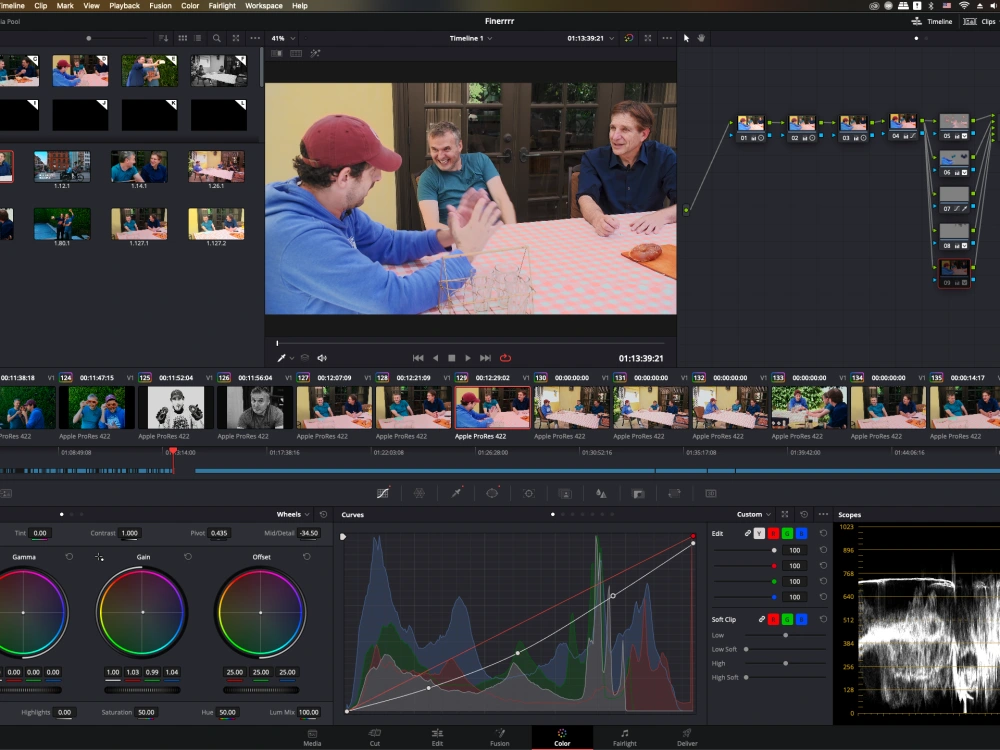The image size is (1000, 750).
Task: Select node 03 in node editor
Action: click(853, 127)
